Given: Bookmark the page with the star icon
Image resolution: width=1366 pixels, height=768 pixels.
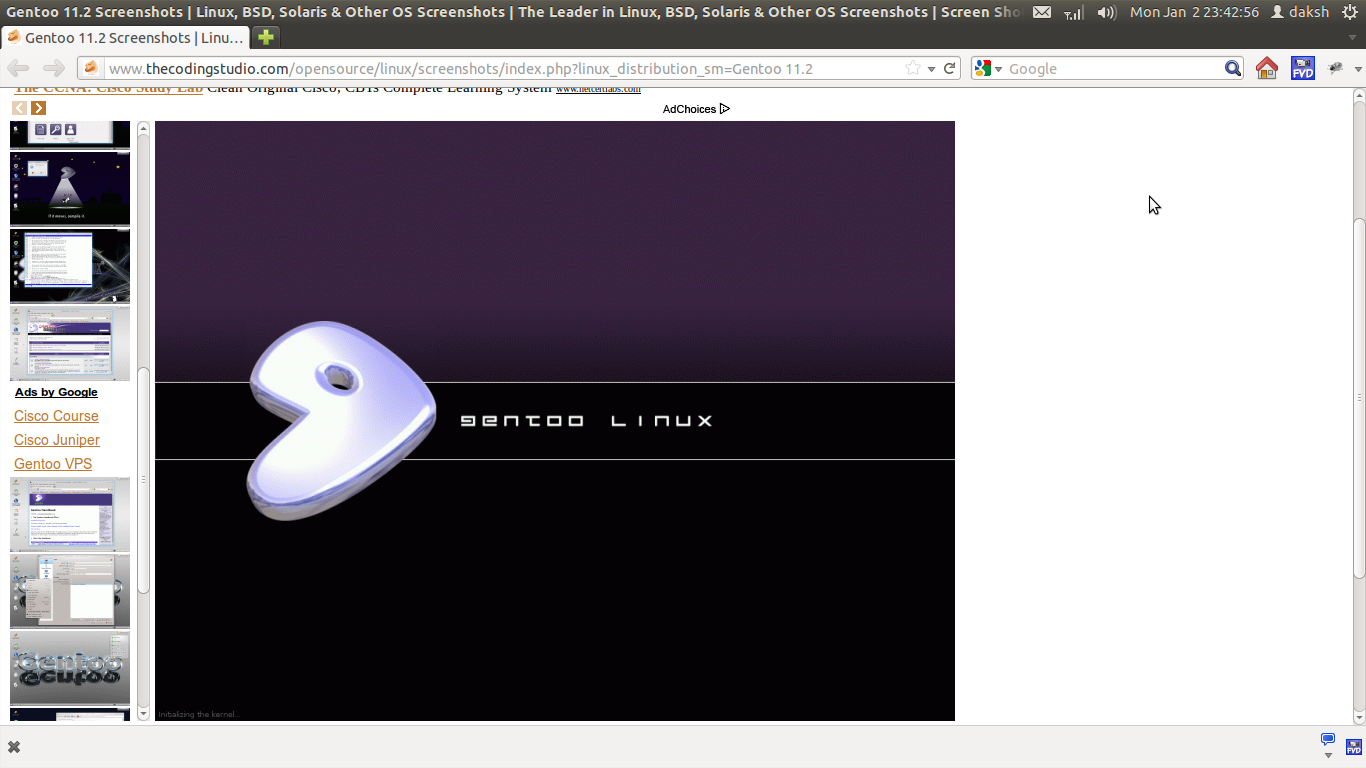Looking at the screenshot, I should click(x=913, y=68).
